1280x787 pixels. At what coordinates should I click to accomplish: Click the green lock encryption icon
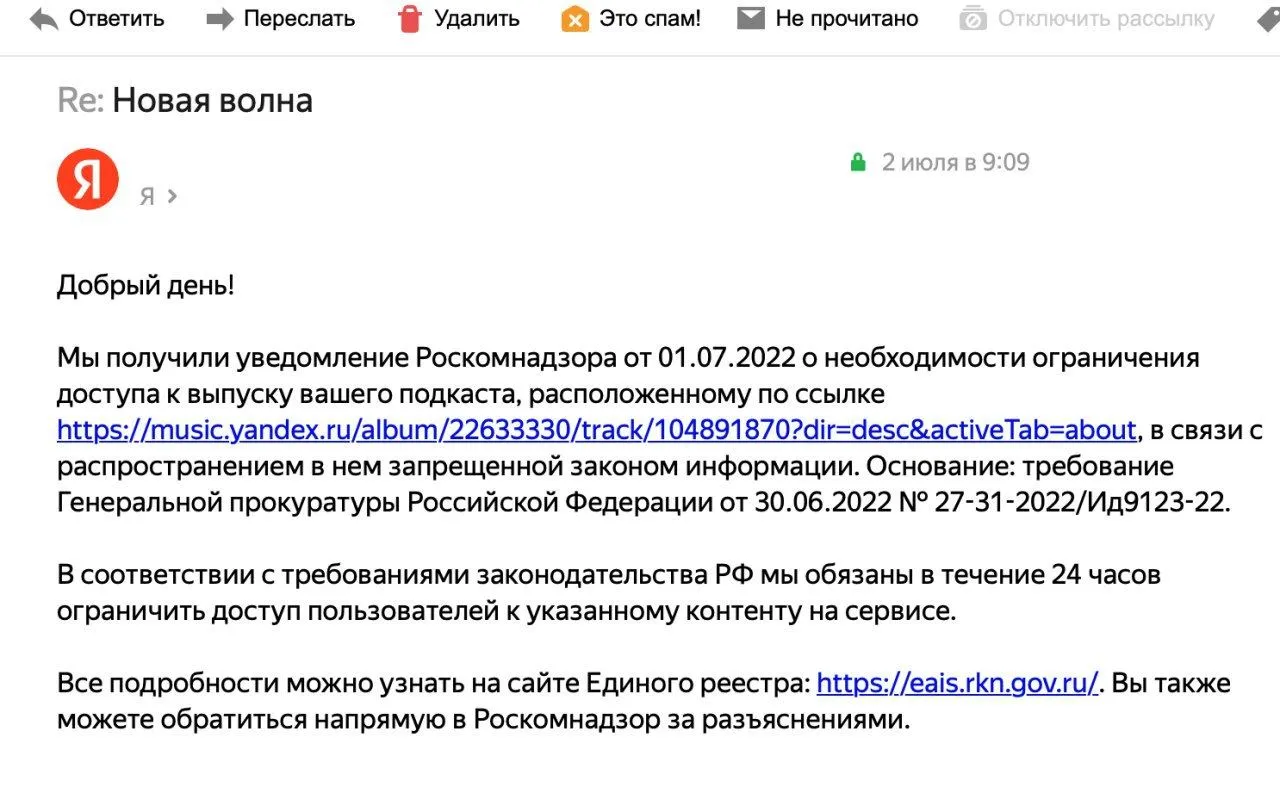[857, 162]
